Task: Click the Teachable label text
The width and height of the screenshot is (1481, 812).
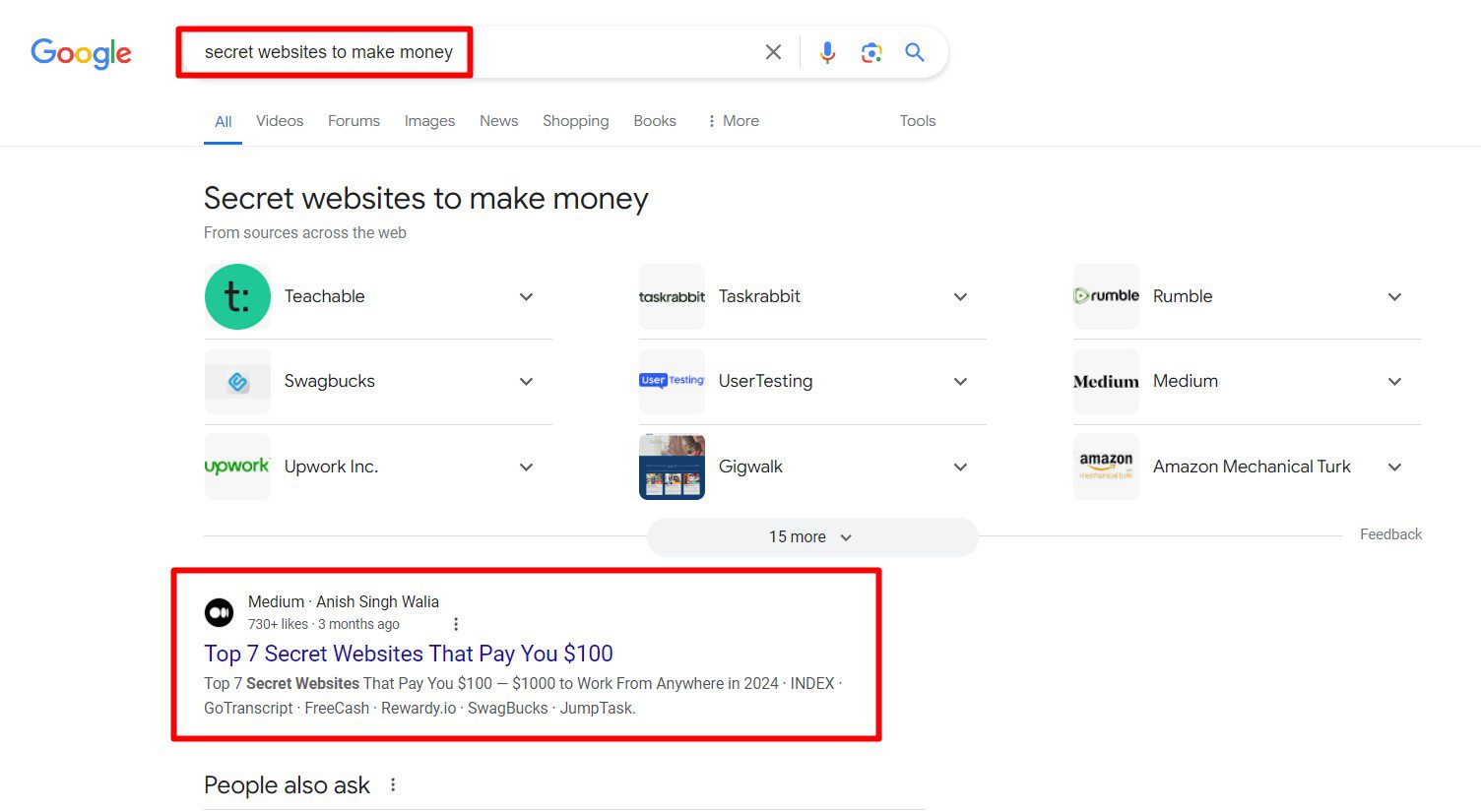Action: coord(324,296)
